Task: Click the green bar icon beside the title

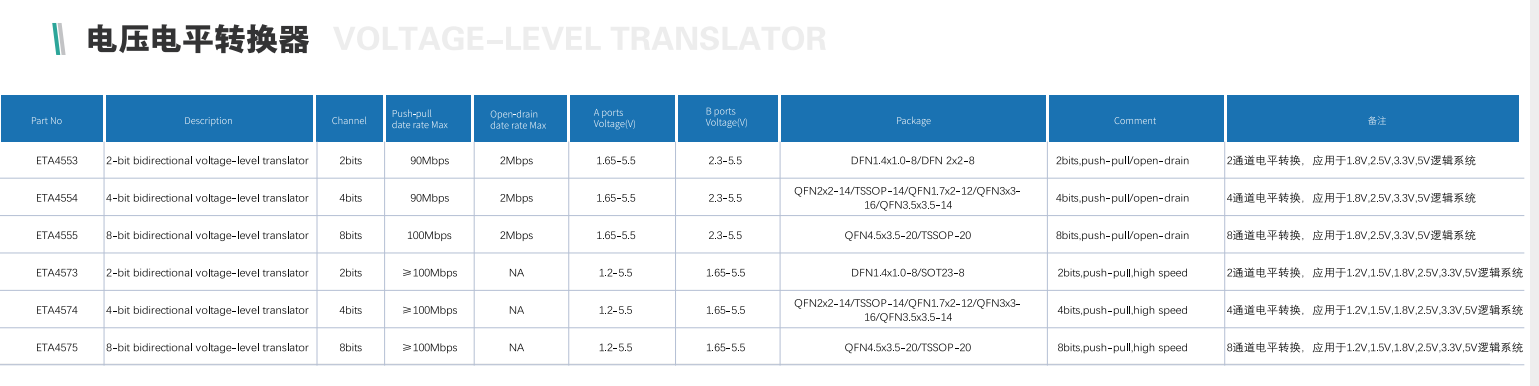Action: [59, 39]
